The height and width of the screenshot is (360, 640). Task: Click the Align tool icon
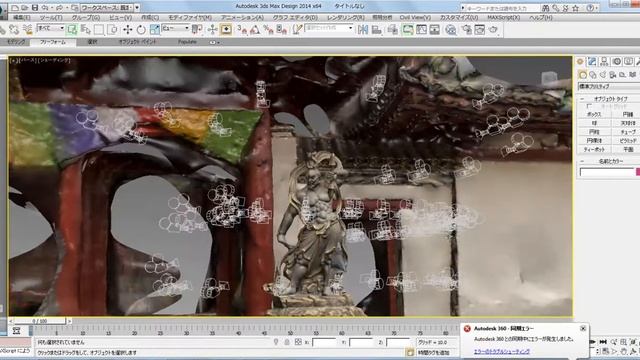377,29
